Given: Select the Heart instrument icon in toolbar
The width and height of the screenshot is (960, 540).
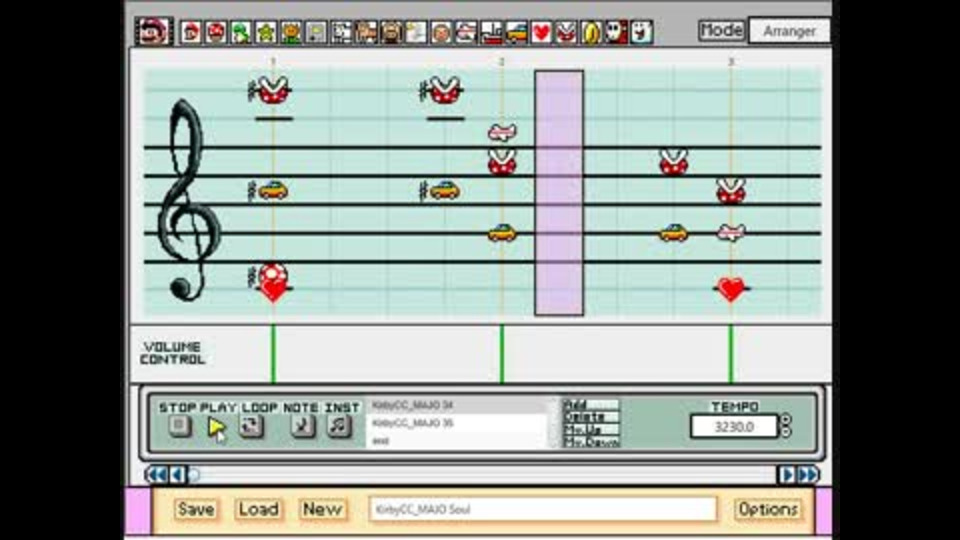Looking at the screenshot, I should tap(541, 32).
